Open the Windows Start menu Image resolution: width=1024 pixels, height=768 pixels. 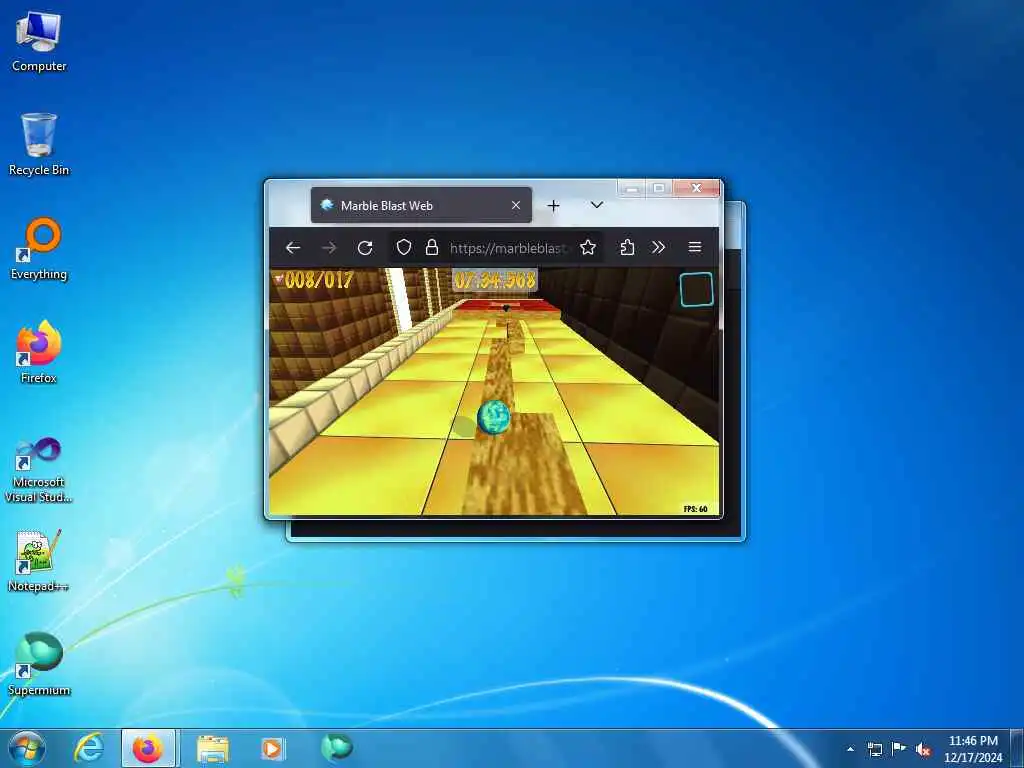click(x=26, y=748)
